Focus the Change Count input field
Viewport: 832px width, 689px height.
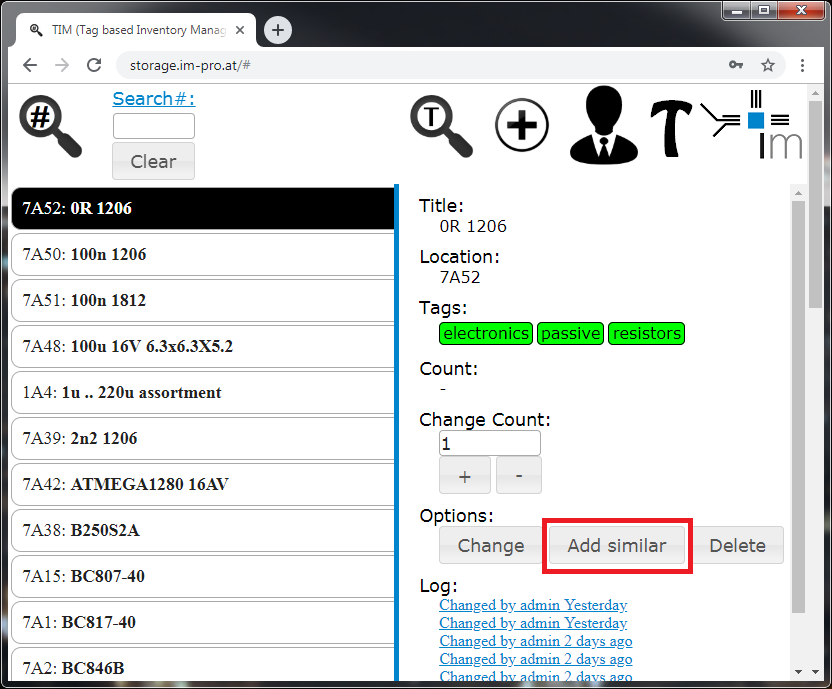(x=490, y=443)
